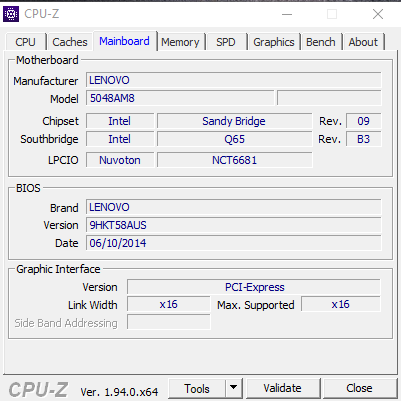Screen dimensions: 401x401
Task: Click the Ver. 1.94.0.x64 version text
Action: (119, 392)
